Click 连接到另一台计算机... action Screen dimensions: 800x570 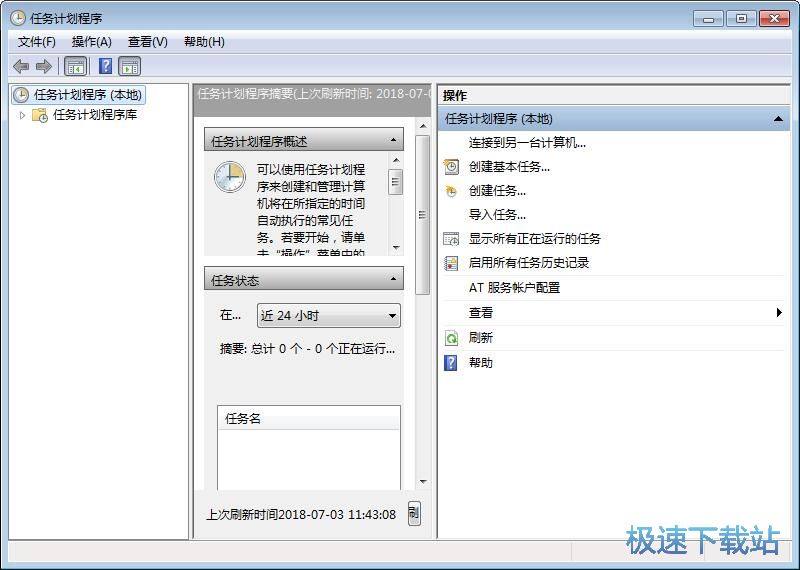coord(527,143)
